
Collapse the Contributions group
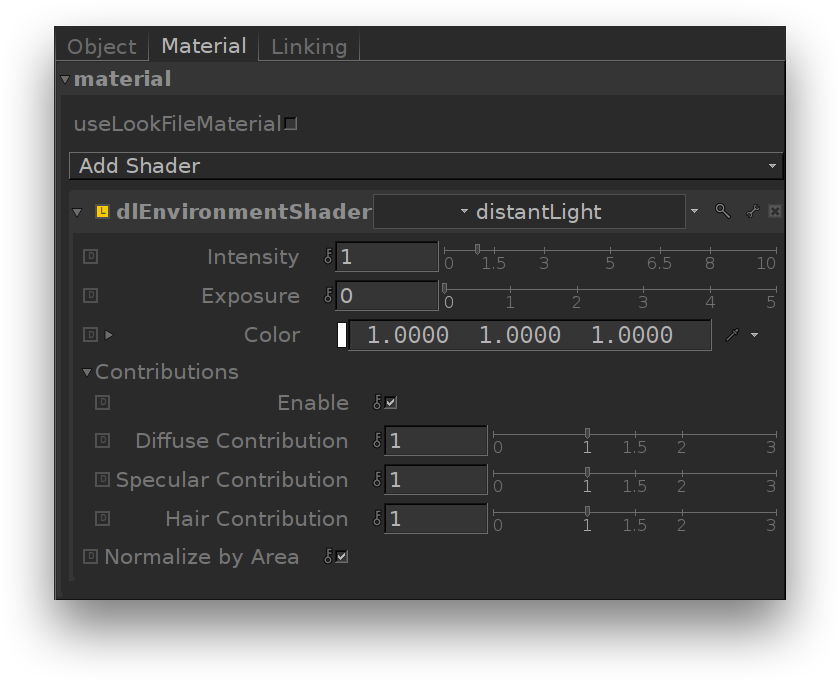coord(88,372)
